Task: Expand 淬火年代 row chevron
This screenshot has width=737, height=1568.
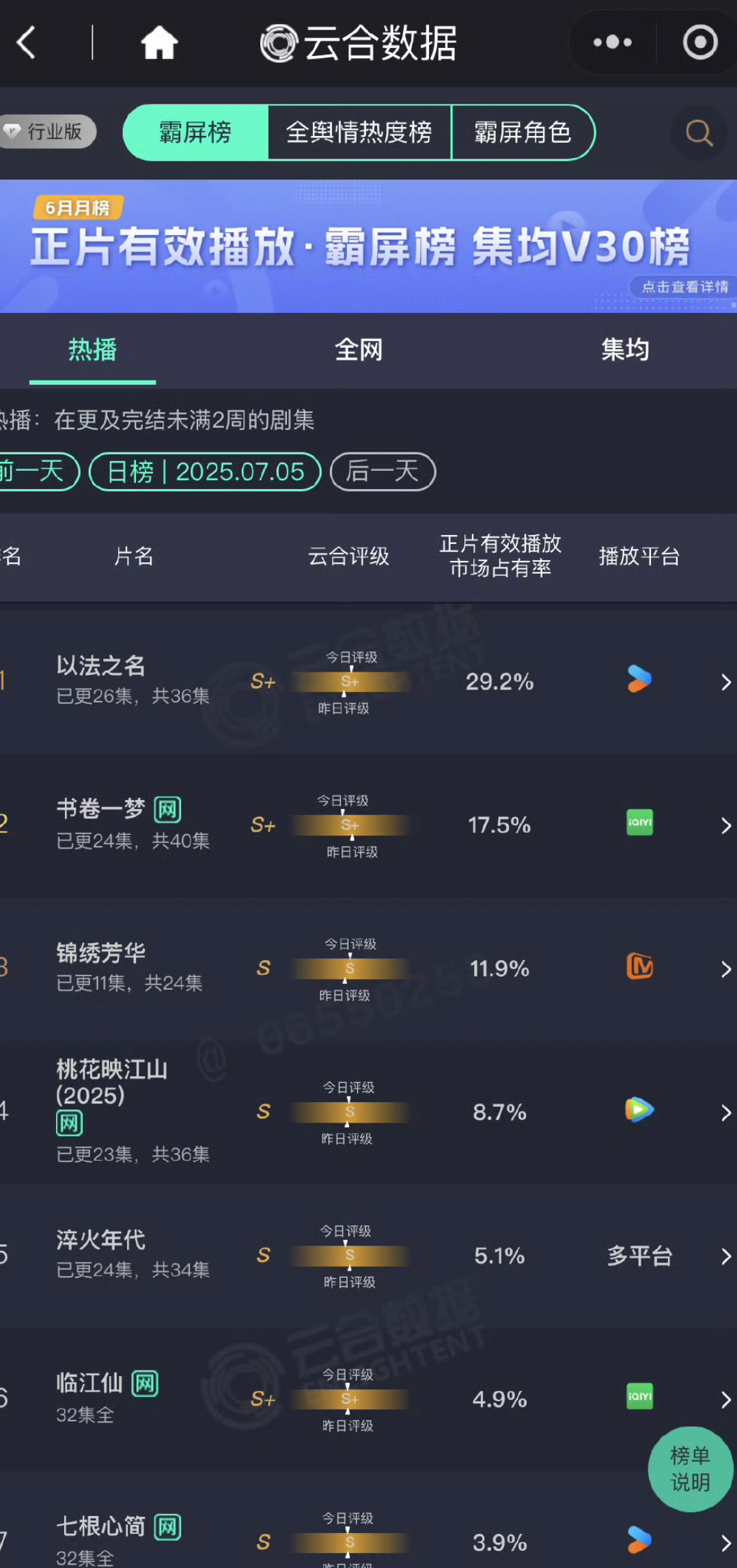Action: coord(725,1256)
